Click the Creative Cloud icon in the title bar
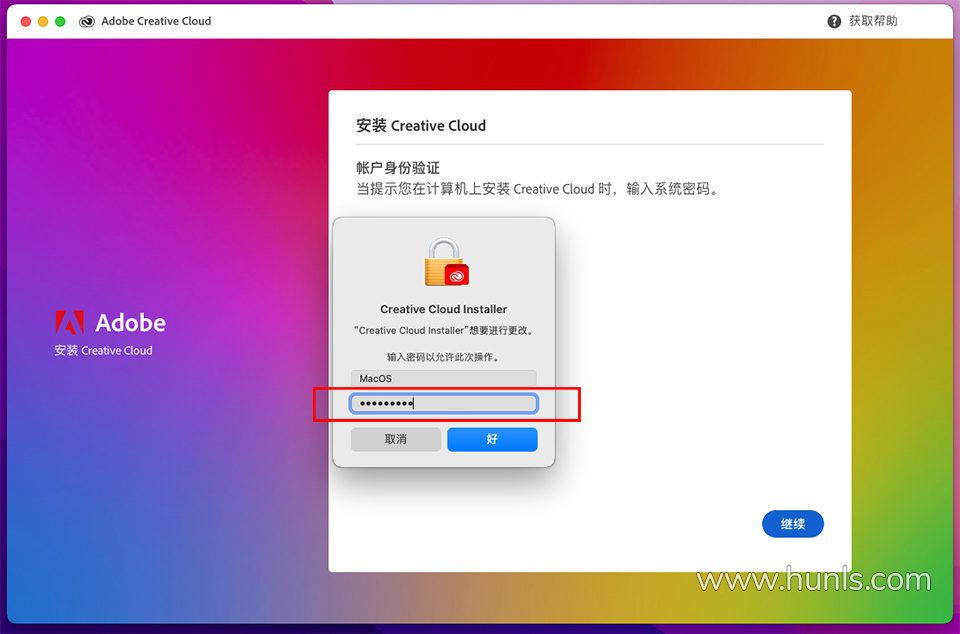Viewport: 960px width, 634px height. point(87,21)
